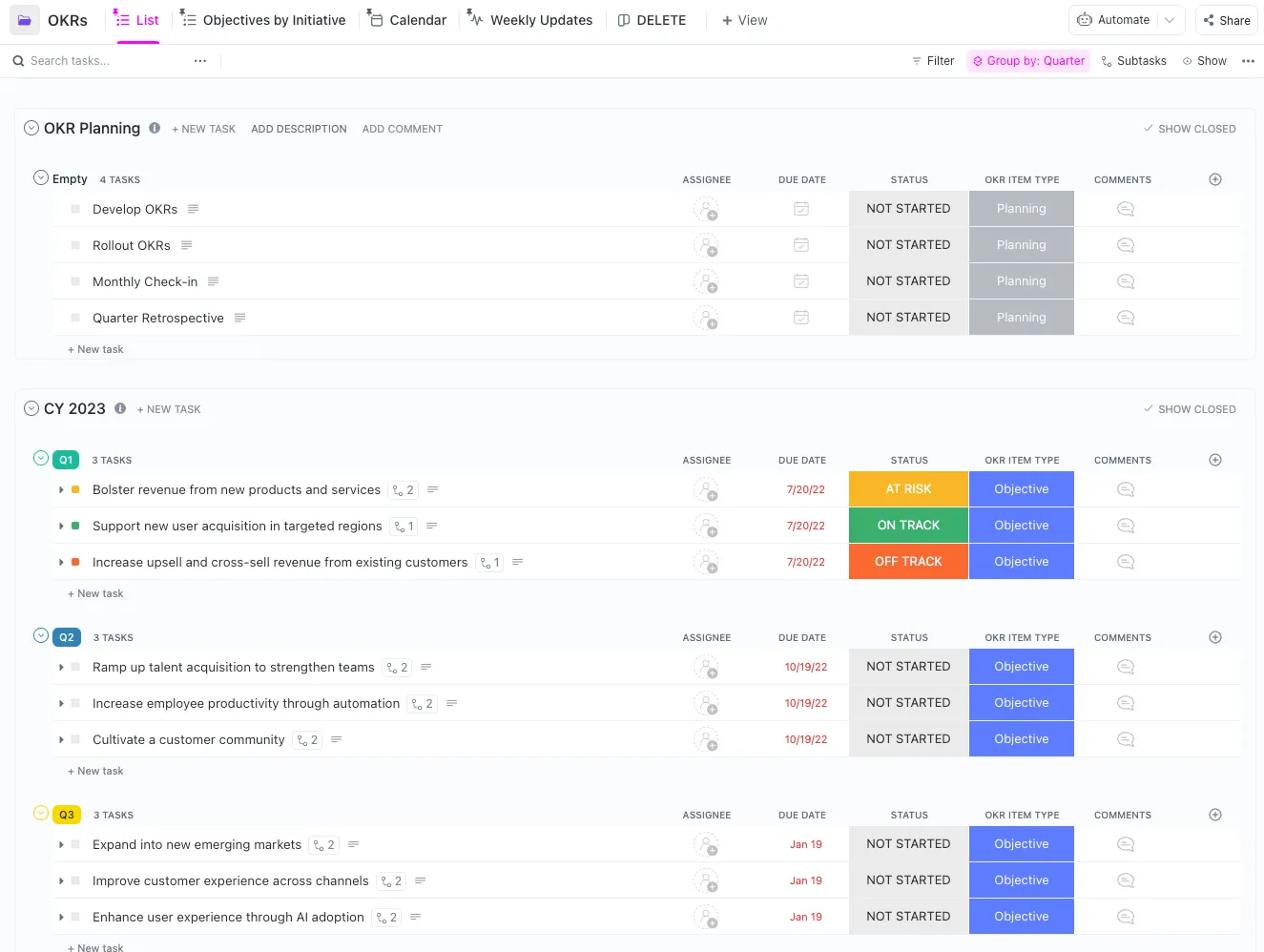The width and height of the screenshot is (1264, 952).
Task: Toggle Show Closed in OKR Planning
Action: [x=1190, y=129]
